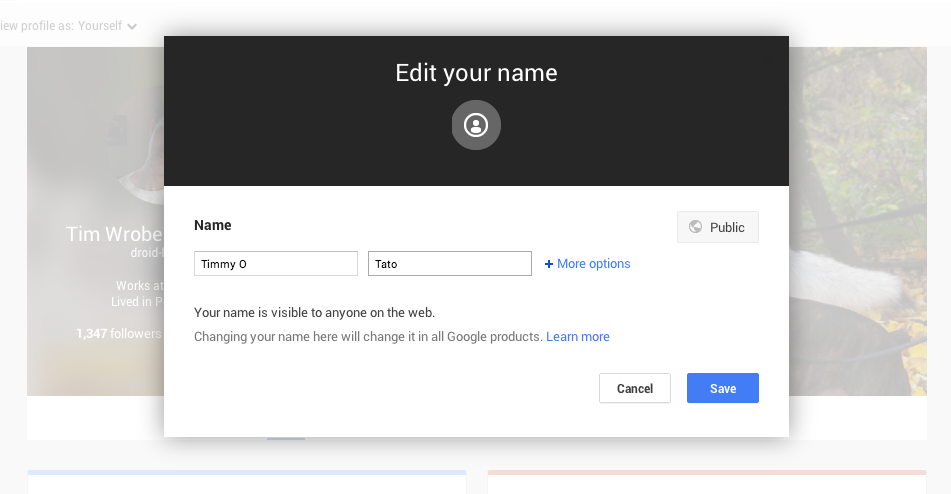Click the chevron arrow next to Yourself

click(x=132, y=26)
